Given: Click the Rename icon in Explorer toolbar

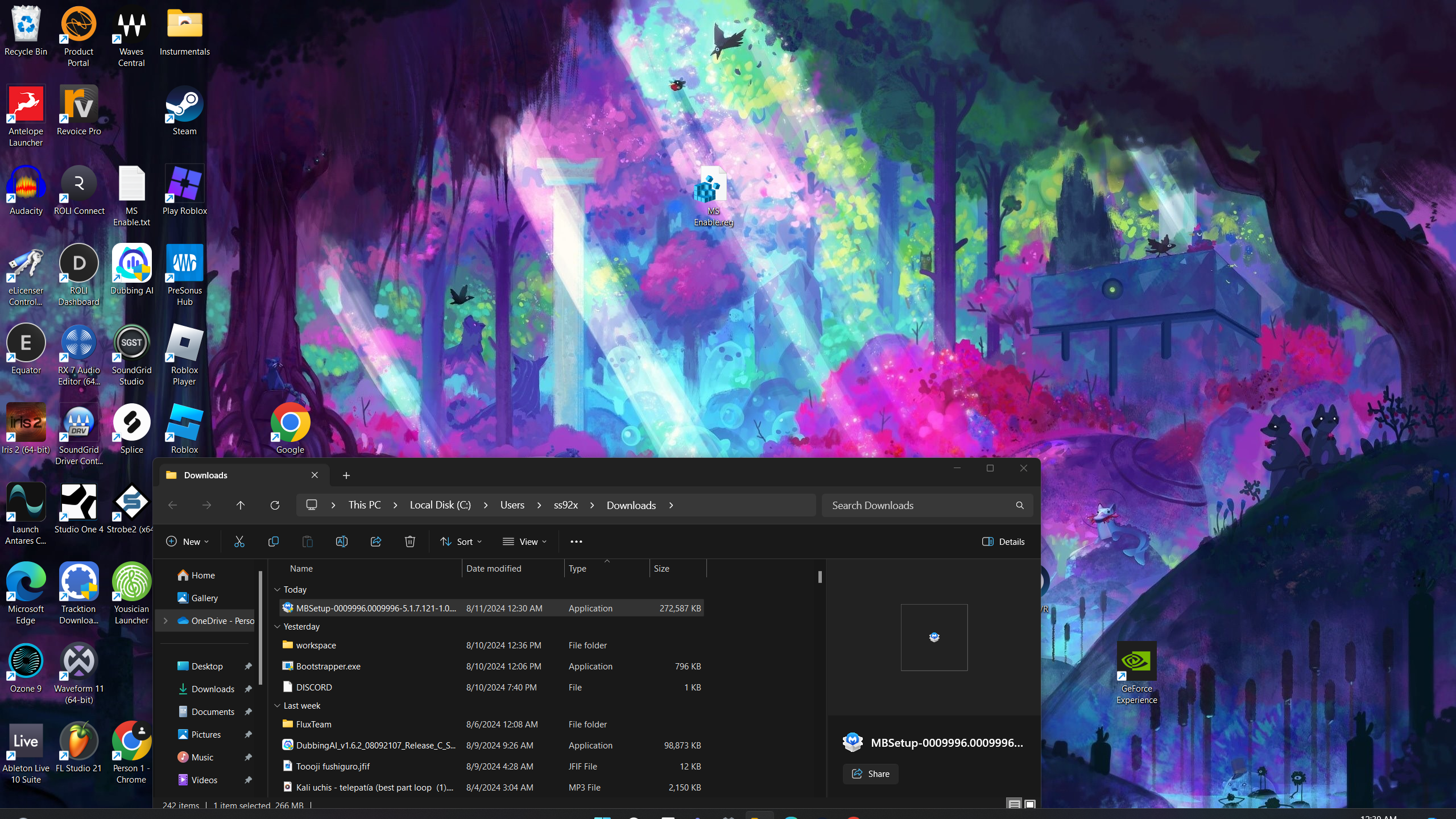Looking at the screenshot, I should pos(342,541).
